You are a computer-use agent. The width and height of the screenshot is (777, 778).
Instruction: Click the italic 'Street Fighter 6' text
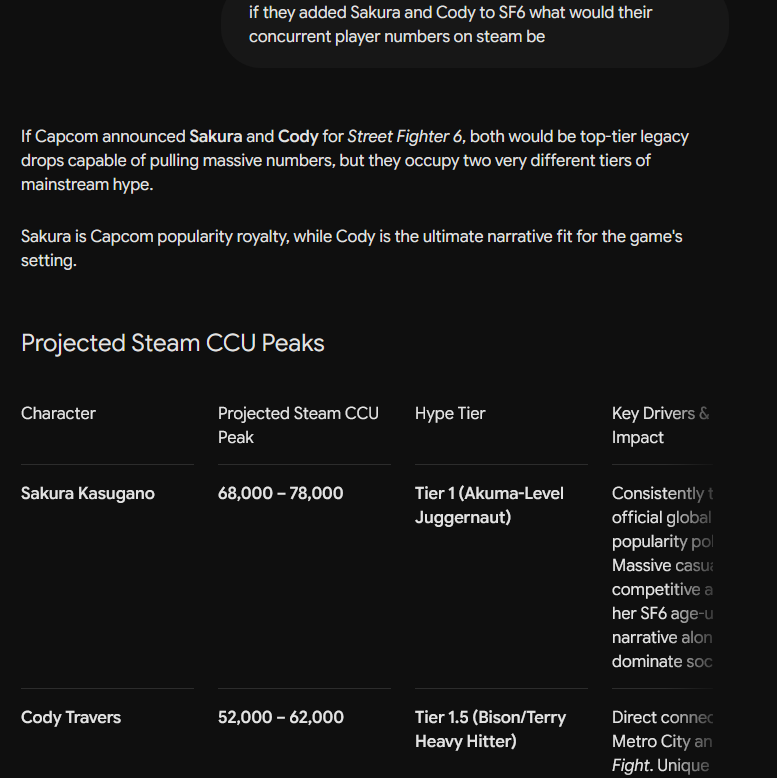click(x=404, y=136)
